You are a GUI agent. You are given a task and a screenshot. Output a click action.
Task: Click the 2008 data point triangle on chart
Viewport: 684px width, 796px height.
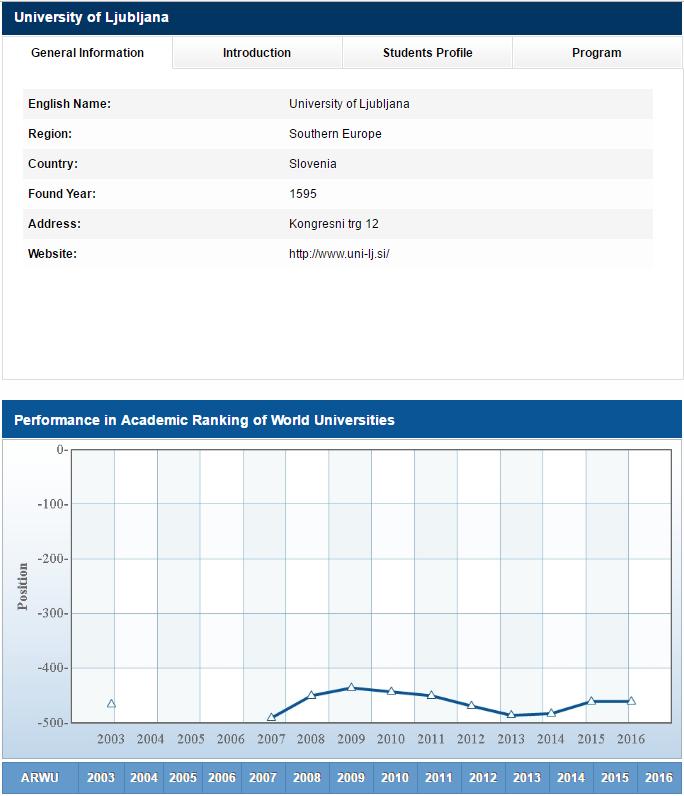(312, 695)
